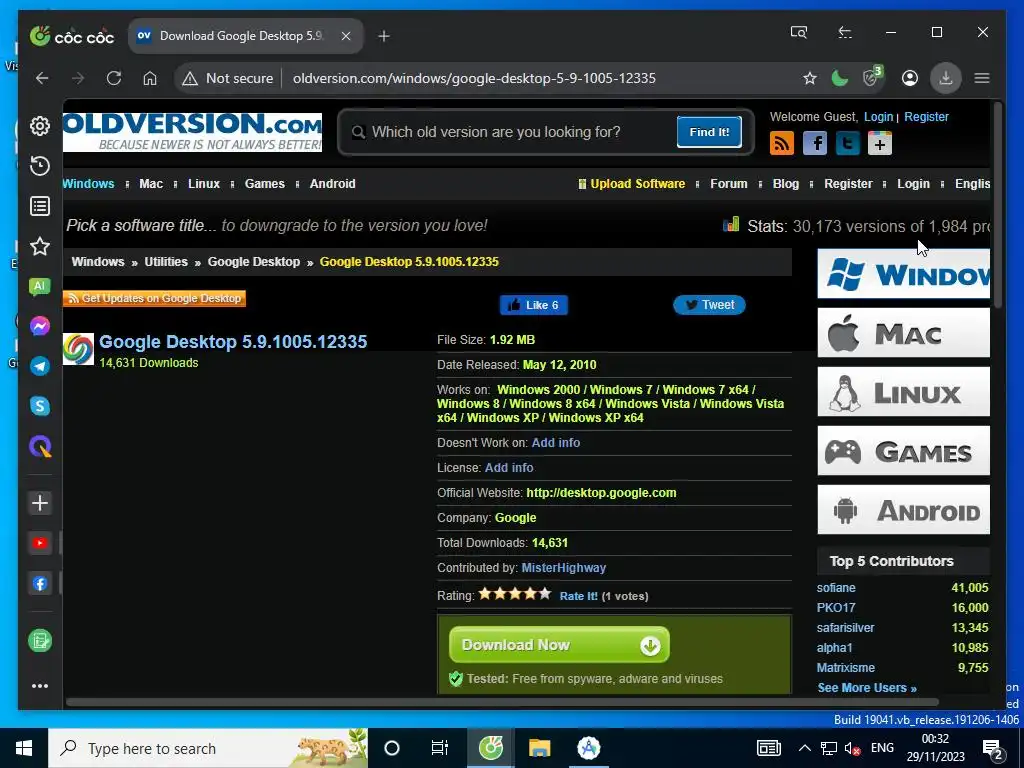Click Add info next to License
The width and height of the screenshot is (1024, 768).
pyautogui.click(x=509, y=468)
